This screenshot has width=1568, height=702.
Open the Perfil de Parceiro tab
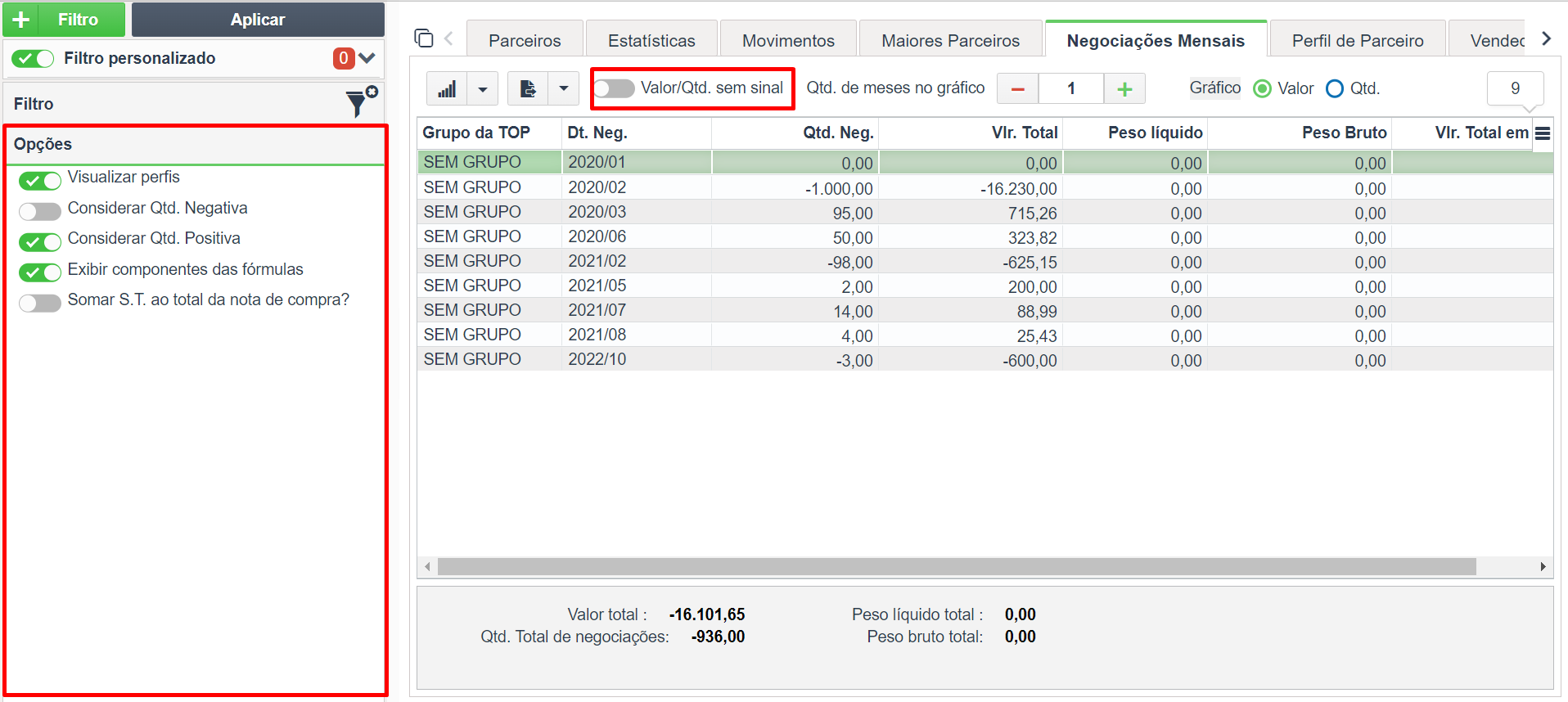[x=1358, y=40]
